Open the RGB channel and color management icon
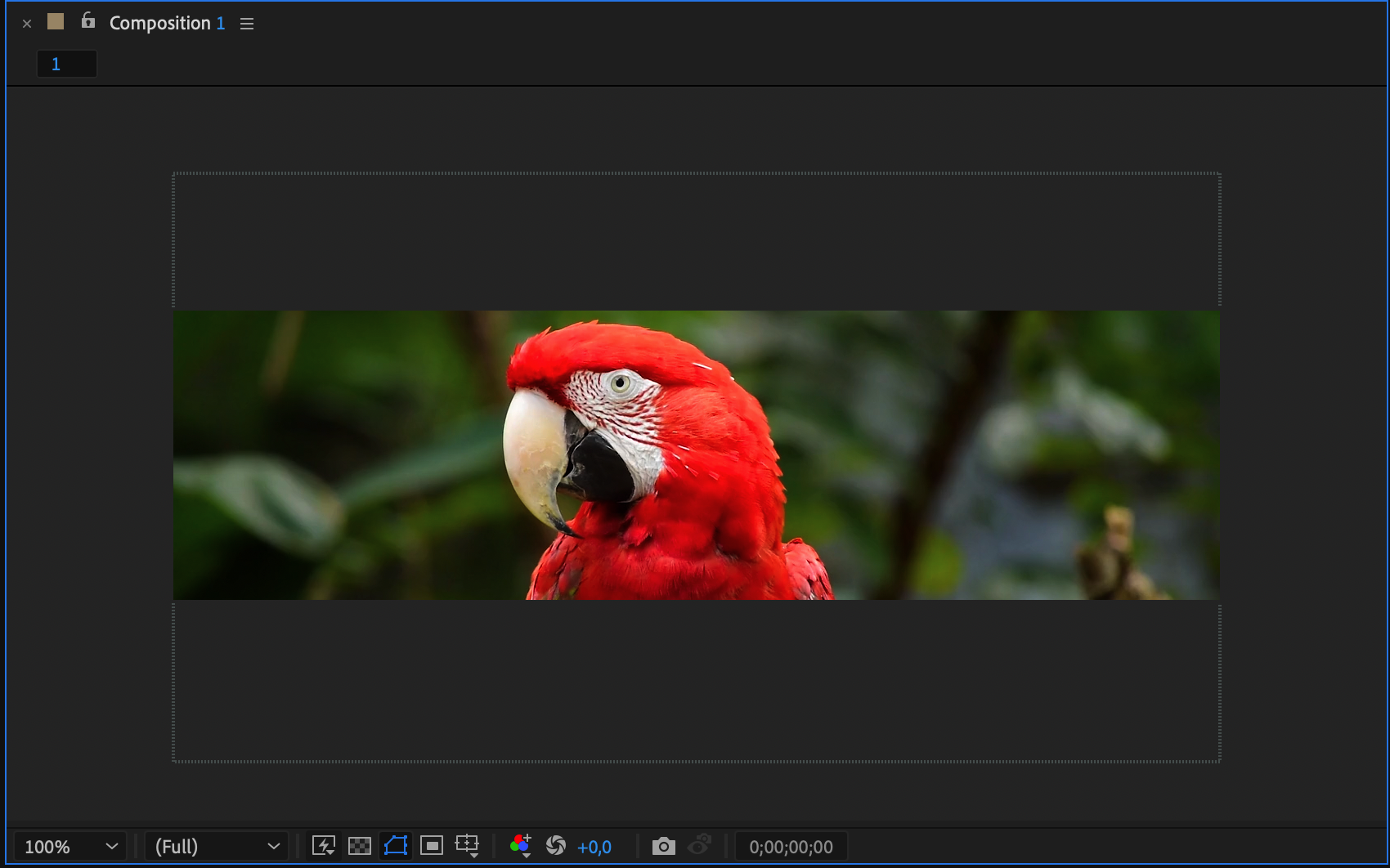The image size is (1390, 868). (520, 846)
